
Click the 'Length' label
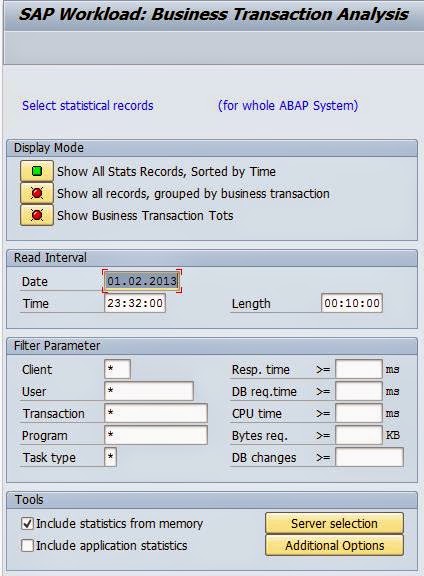pos(251,304)
